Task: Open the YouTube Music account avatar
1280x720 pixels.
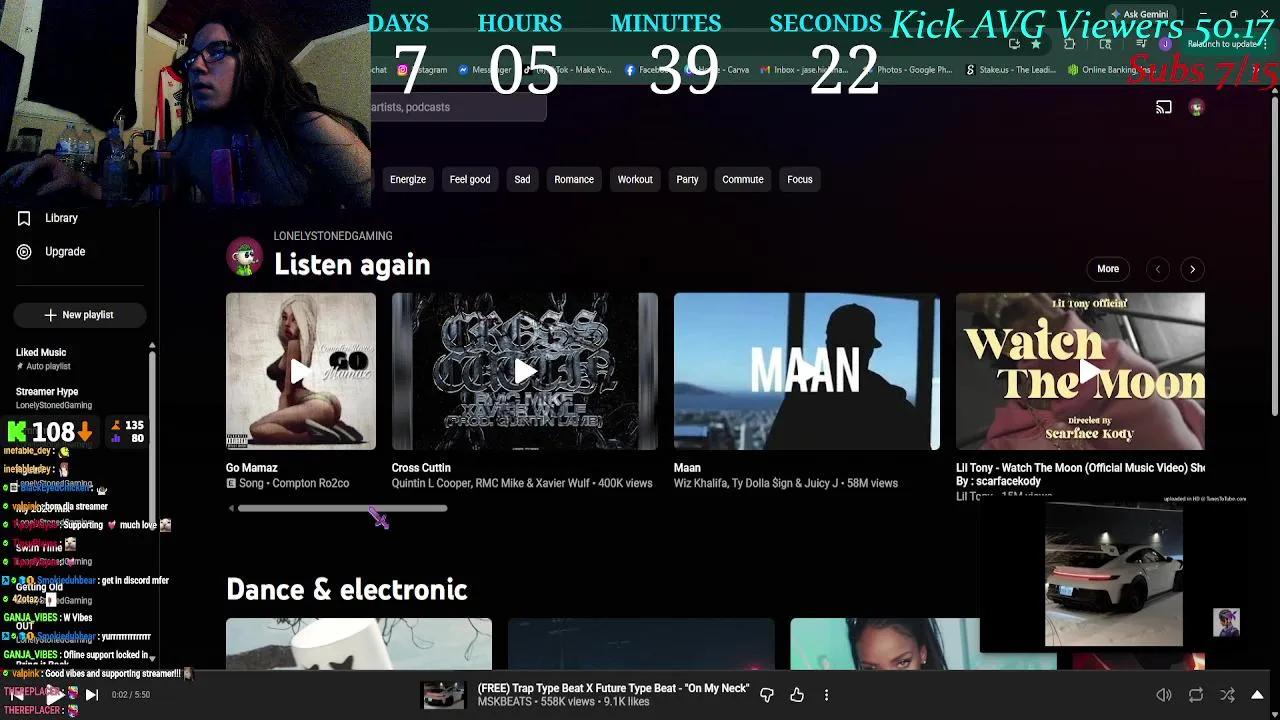Action: (x=1197, y=107)
